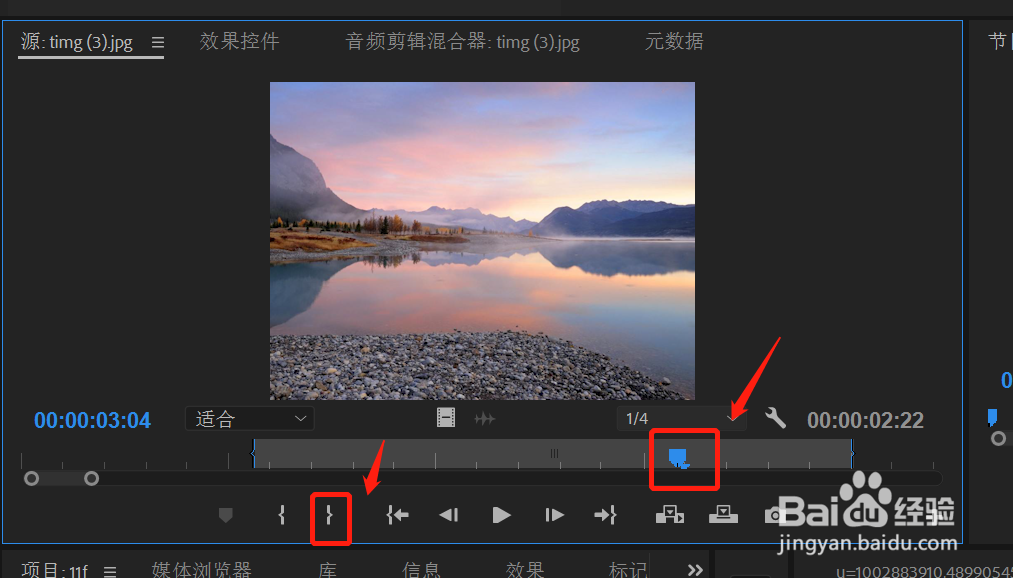Click the Overwrite edit icon
Screen dimensions: 1013x578
tap(723, 515)
